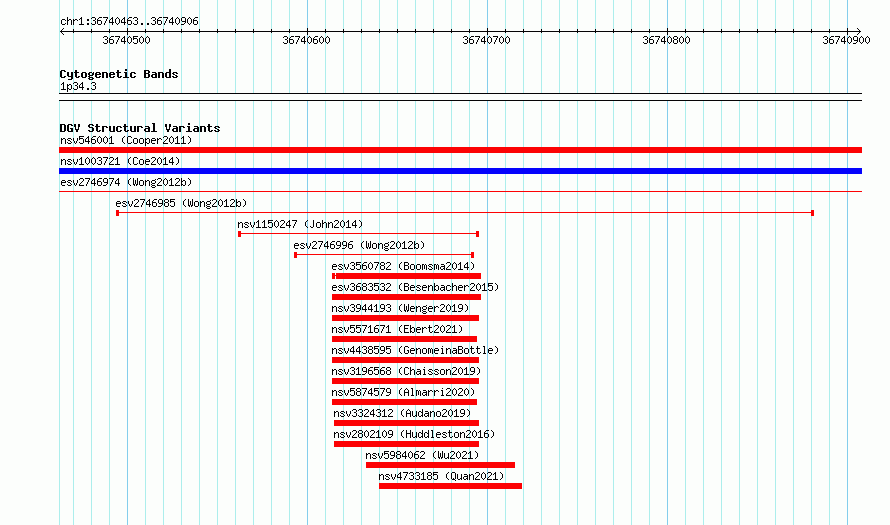The image size is (890, 525).
Task: Open nsv3324312 (Audano2019) variant label
Action: pos(402,413)
